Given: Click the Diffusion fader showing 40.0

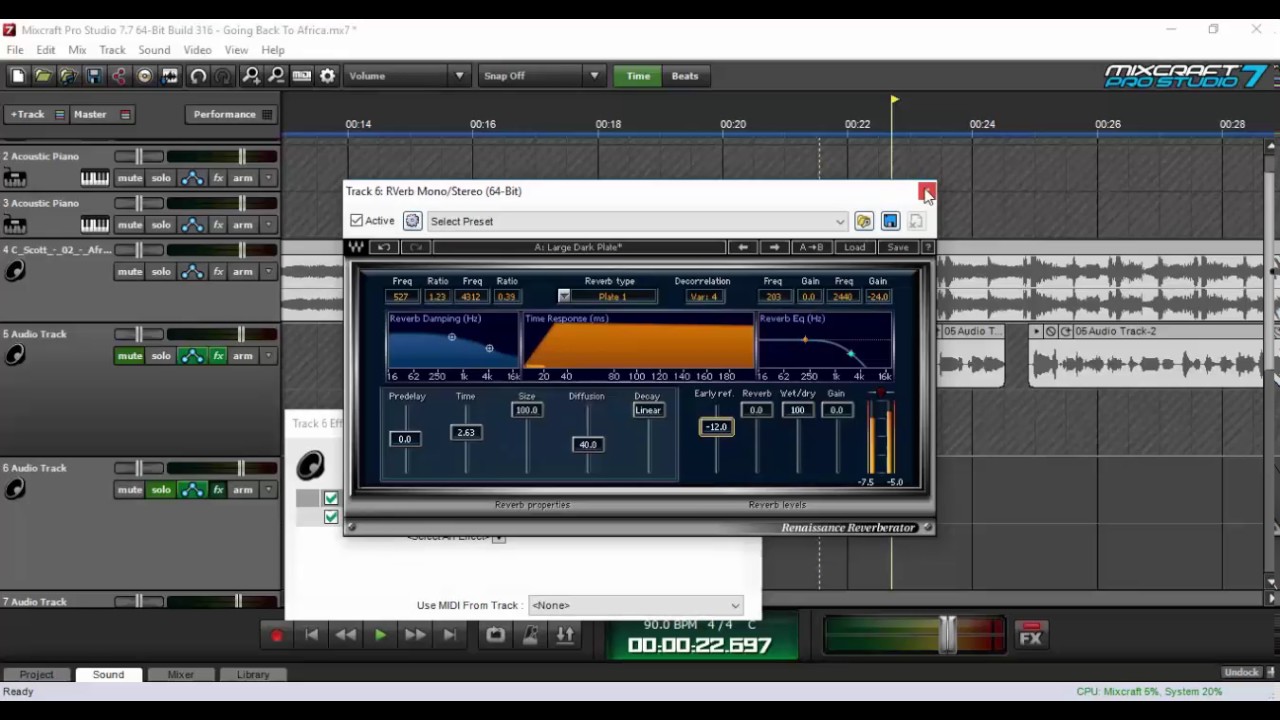Looking at the screenshot, I should click(x=588, y=444).
